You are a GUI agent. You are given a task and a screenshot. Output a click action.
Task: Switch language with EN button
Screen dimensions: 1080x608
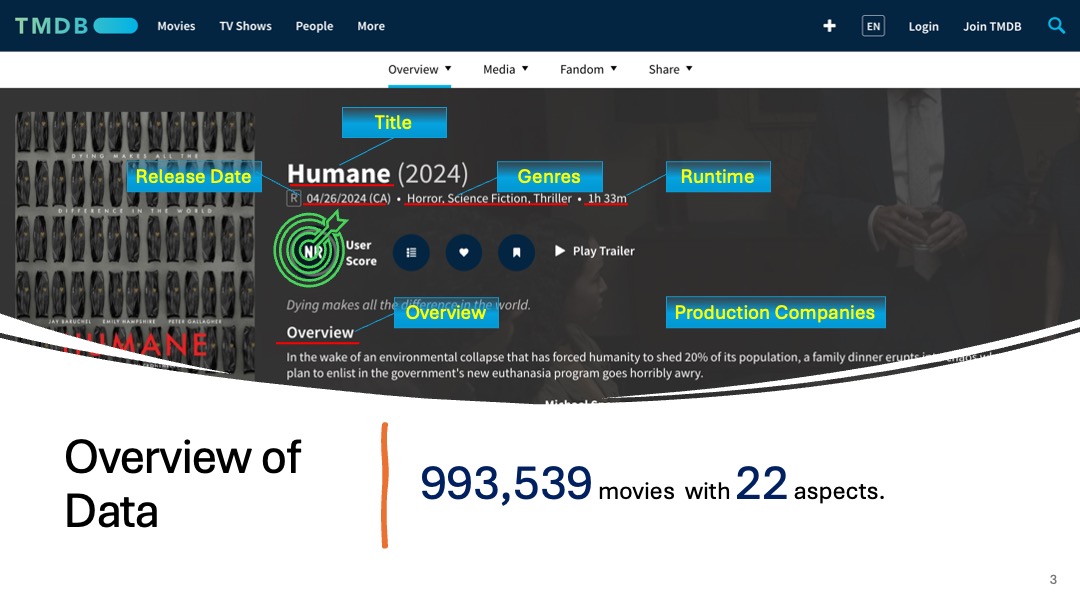(x=873, y=26)
